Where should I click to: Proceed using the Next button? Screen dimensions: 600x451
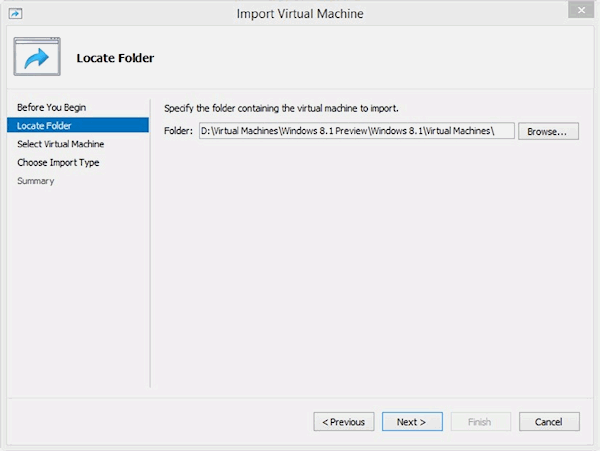[412, 422]
